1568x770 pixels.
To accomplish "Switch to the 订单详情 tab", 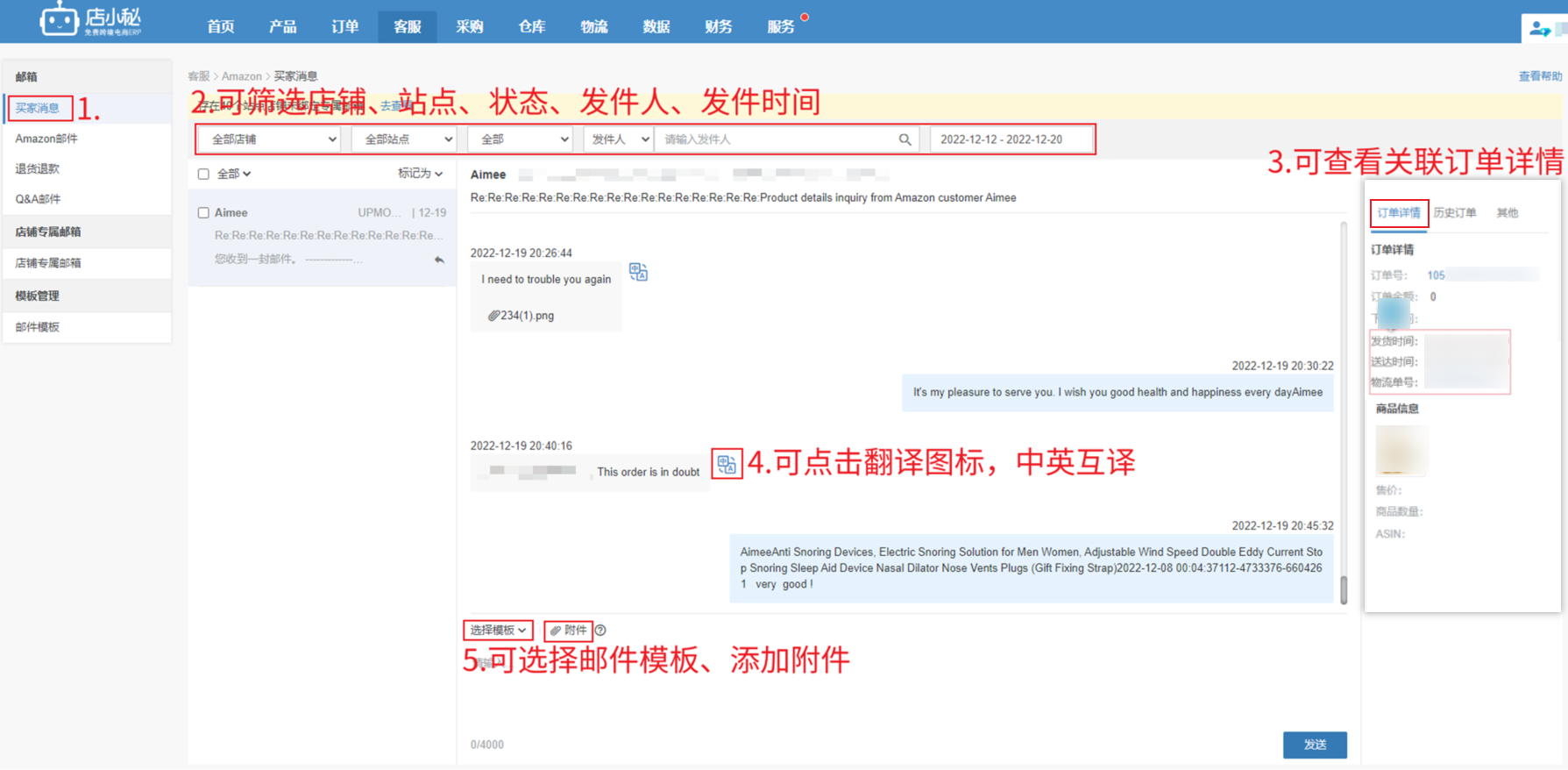I will [x=1399, y=213].
